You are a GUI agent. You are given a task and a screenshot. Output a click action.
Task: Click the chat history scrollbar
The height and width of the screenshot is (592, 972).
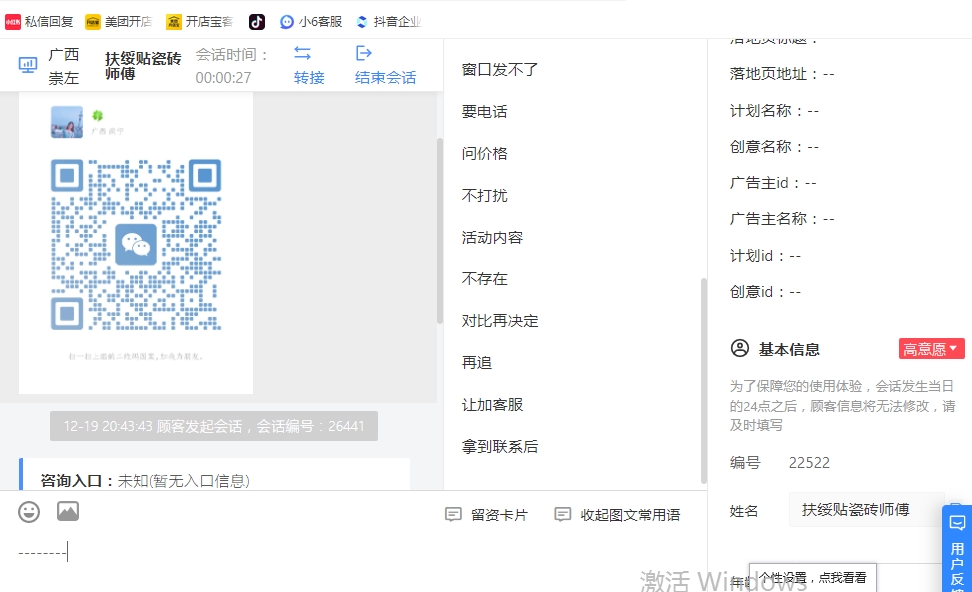(440, 231)
